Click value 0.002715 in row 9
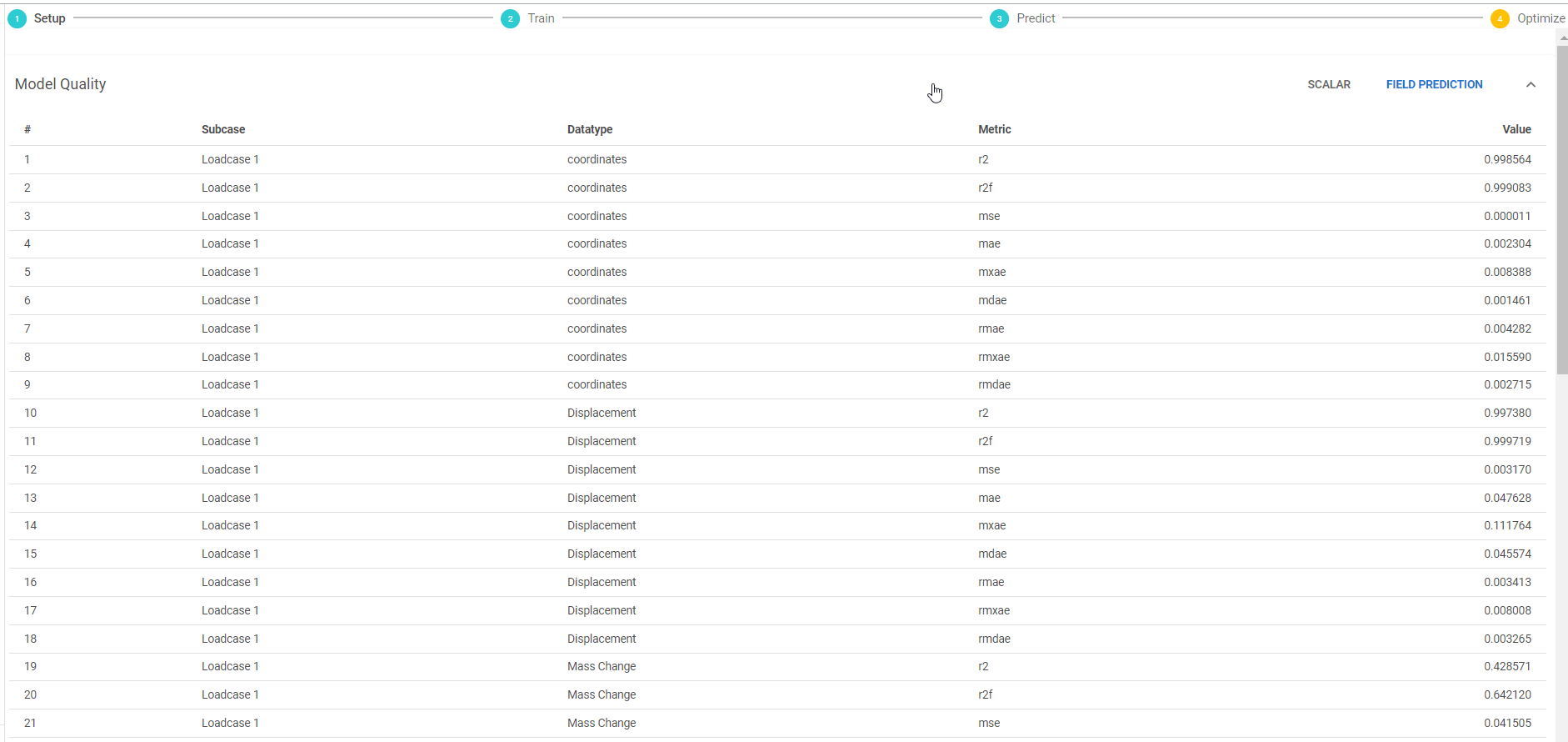 [1507, 384]
